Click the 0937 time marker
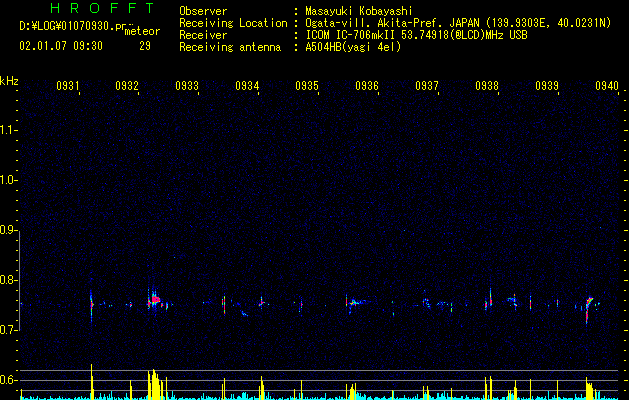The width and height of the screenshot is (629, 400). point(427,85)
